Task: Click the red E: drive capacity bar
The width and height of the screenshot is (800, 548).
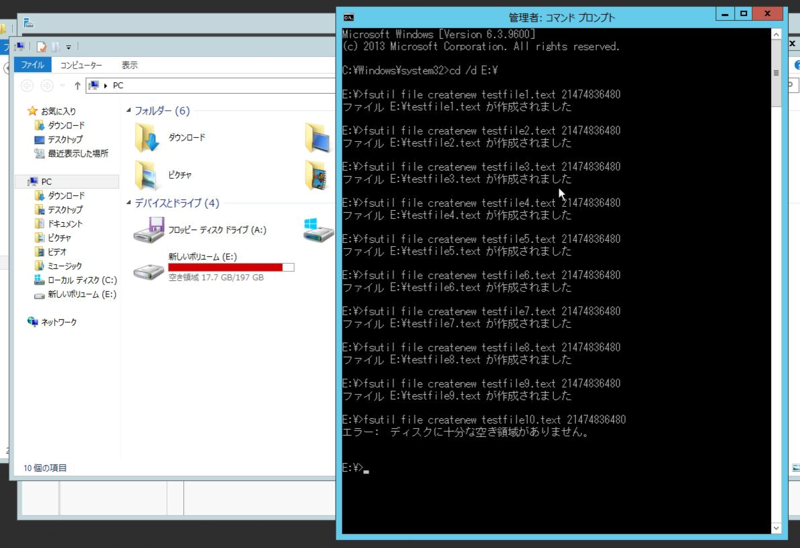Action: click(231, 267)
